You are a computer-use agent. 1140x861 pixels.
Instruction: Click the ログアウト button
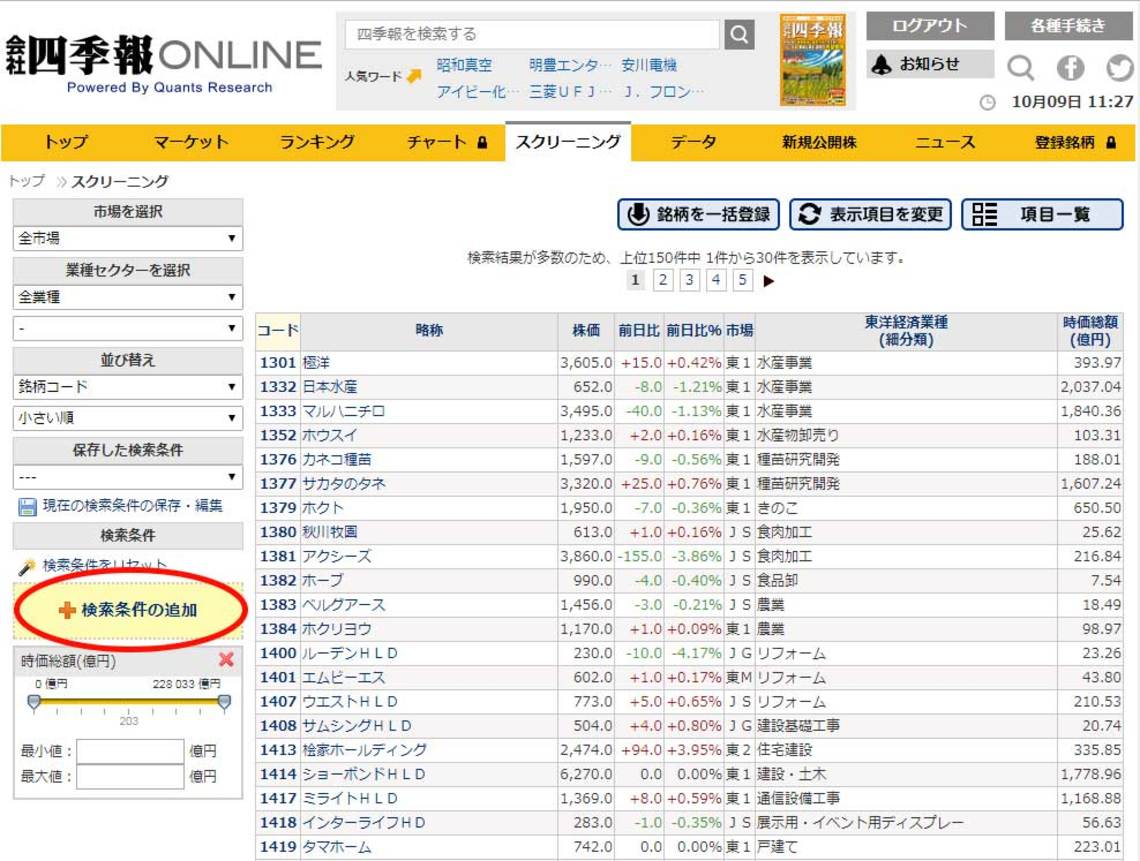pyautogui.click(x=930, y=26)
